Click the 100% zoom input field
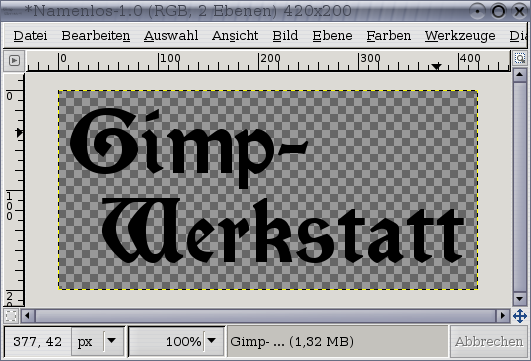 167,341
